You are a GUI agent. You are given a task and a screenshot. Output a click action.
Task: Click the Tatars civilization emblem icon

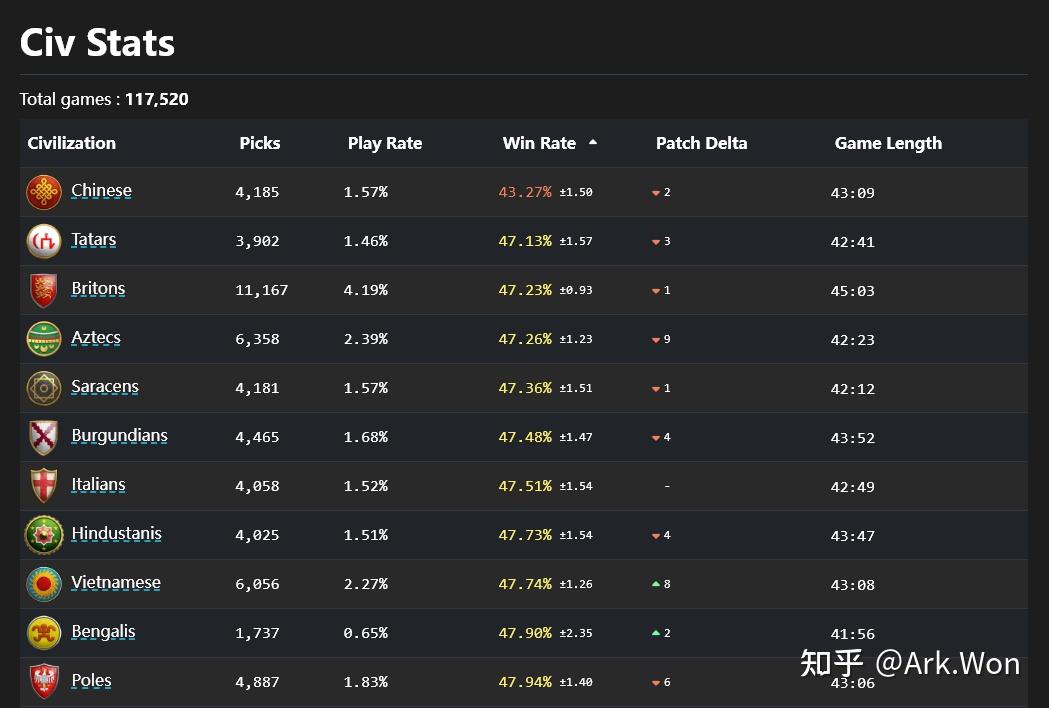click(x=44, y=241)
